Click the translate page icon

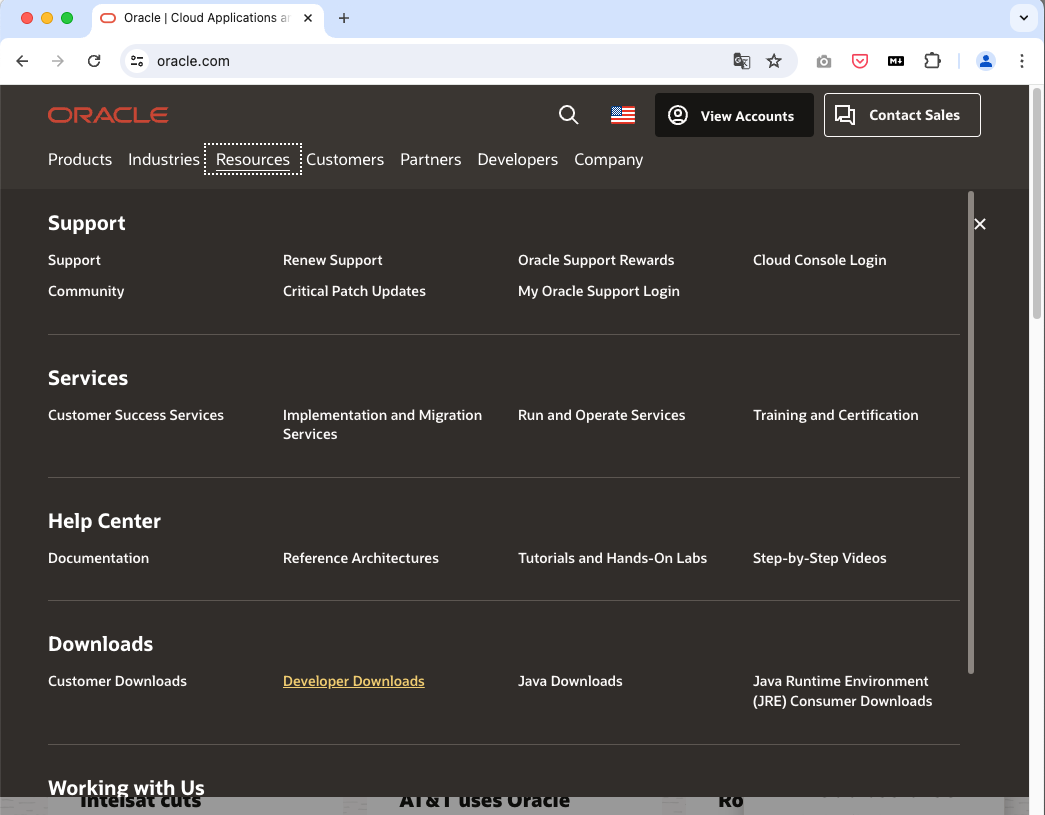click(742, 61)
